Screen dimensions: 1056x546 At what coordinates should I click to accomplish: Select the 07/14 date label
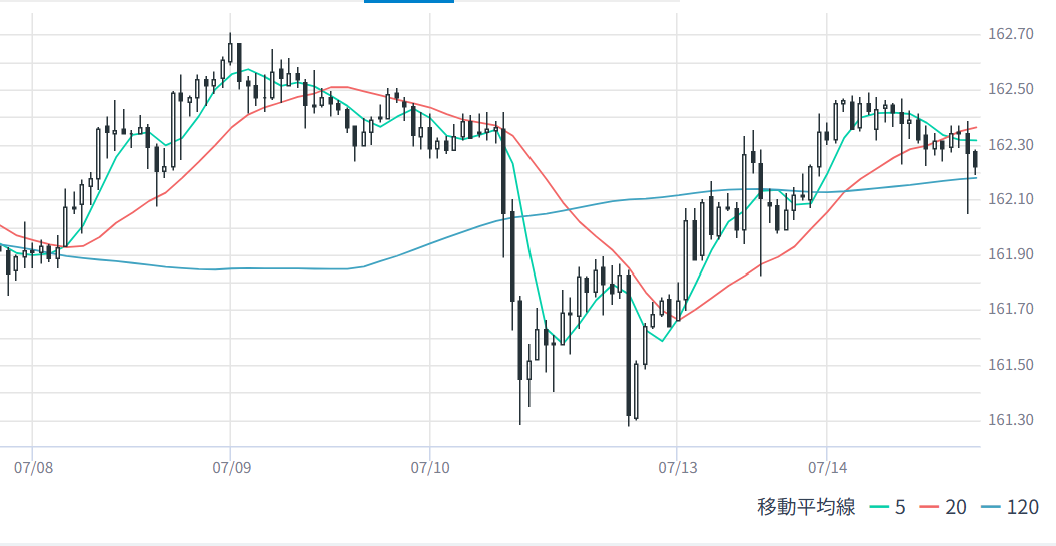[826, 467]
